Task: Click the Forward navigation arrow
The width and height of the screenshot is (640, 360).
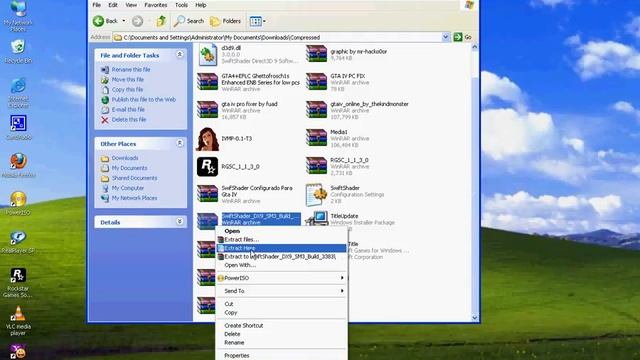Action: pyautogui.click(x=138, y=21)
